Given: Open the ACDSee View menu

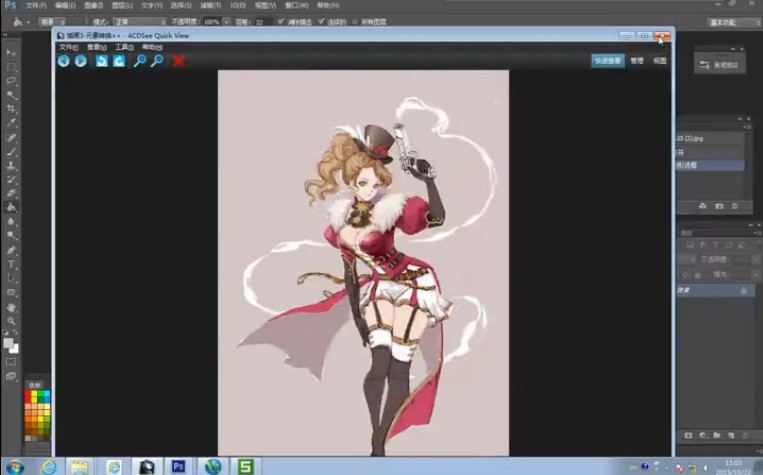Looking at the screenshot, I should (96, 47).
